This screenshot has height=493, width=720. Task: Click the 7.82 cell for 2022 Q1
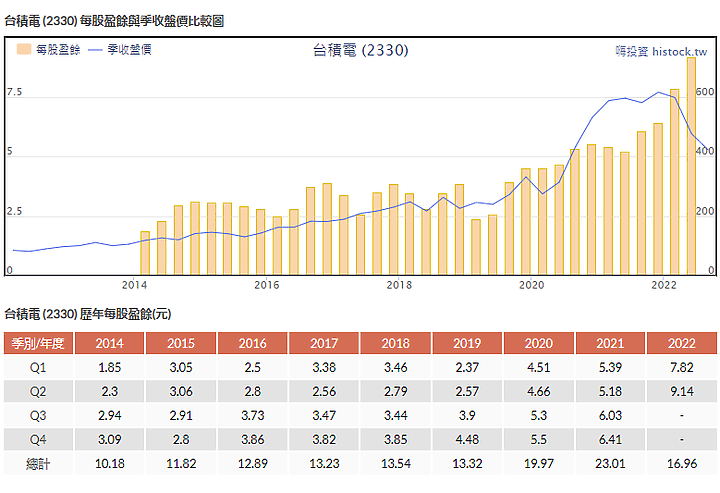pos(682,367)
